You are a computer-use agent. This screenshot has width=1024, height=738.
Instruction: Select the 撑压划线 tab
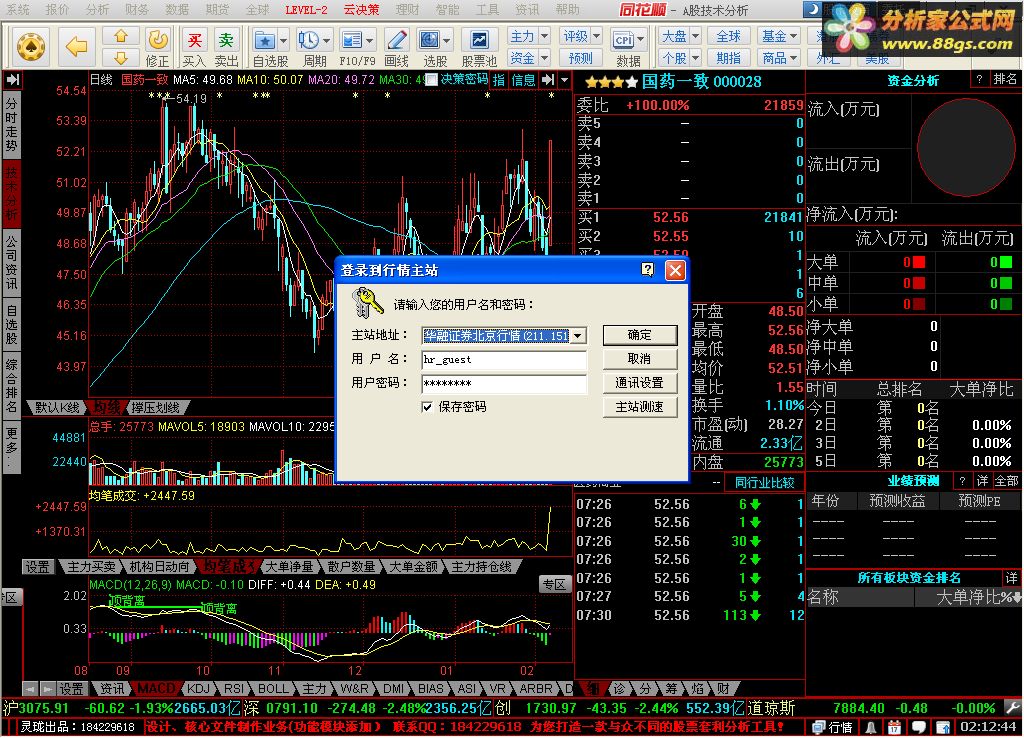pos(155,408)
